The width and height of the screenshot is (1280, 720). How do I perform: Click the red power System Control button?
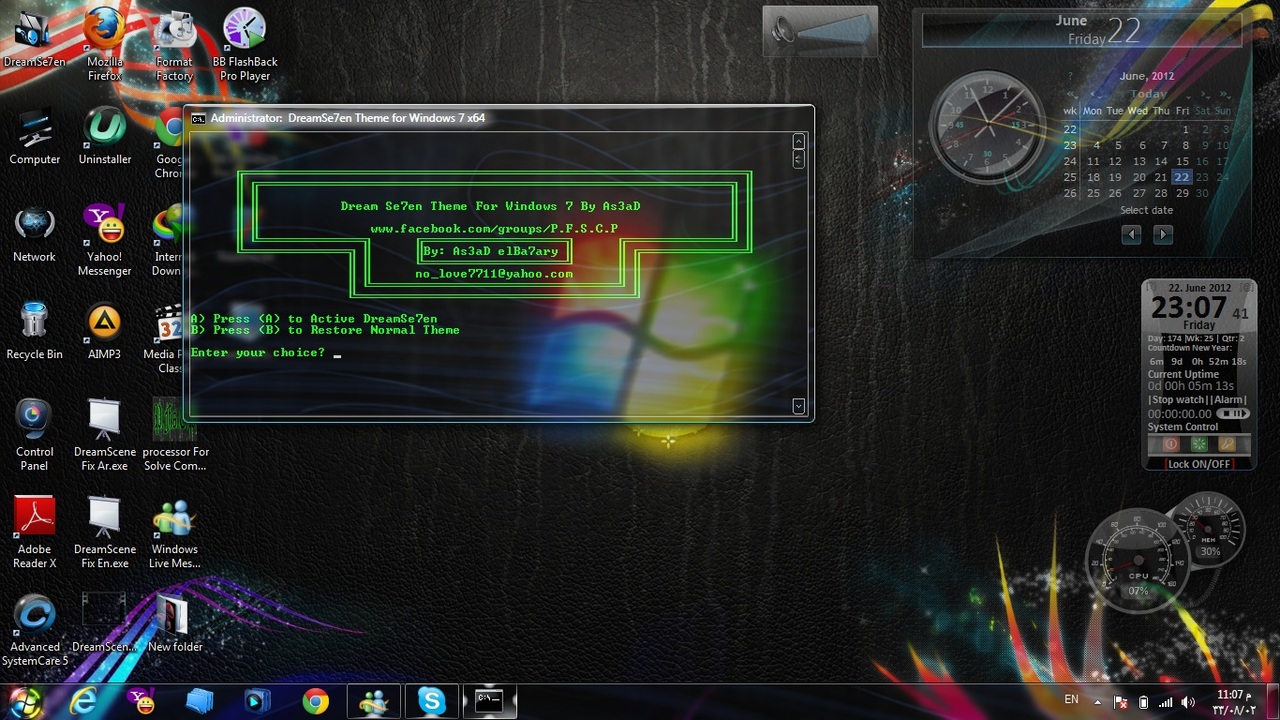(x=1171, y=443)
